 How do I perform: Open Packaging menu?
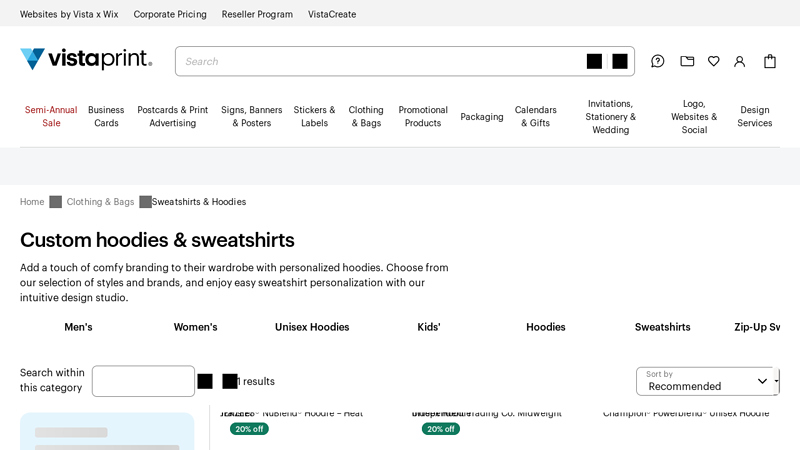click(x=482, y=117)
